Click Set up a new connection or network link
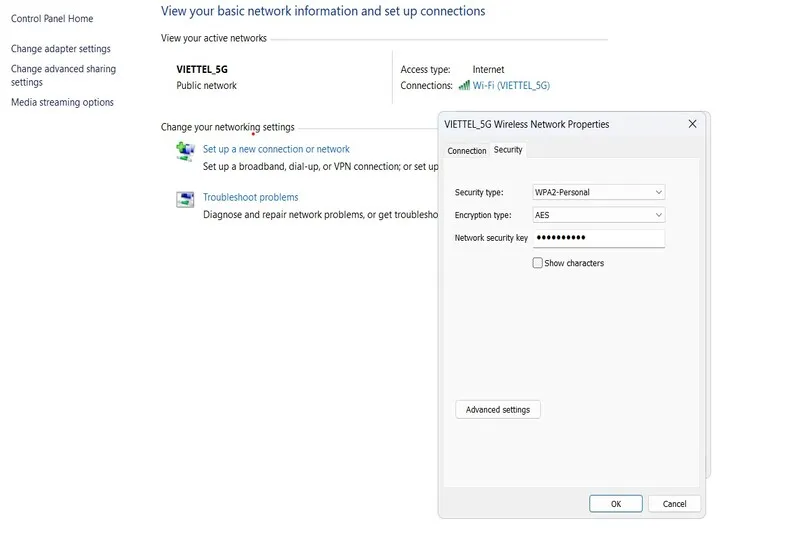 (276, 149)
